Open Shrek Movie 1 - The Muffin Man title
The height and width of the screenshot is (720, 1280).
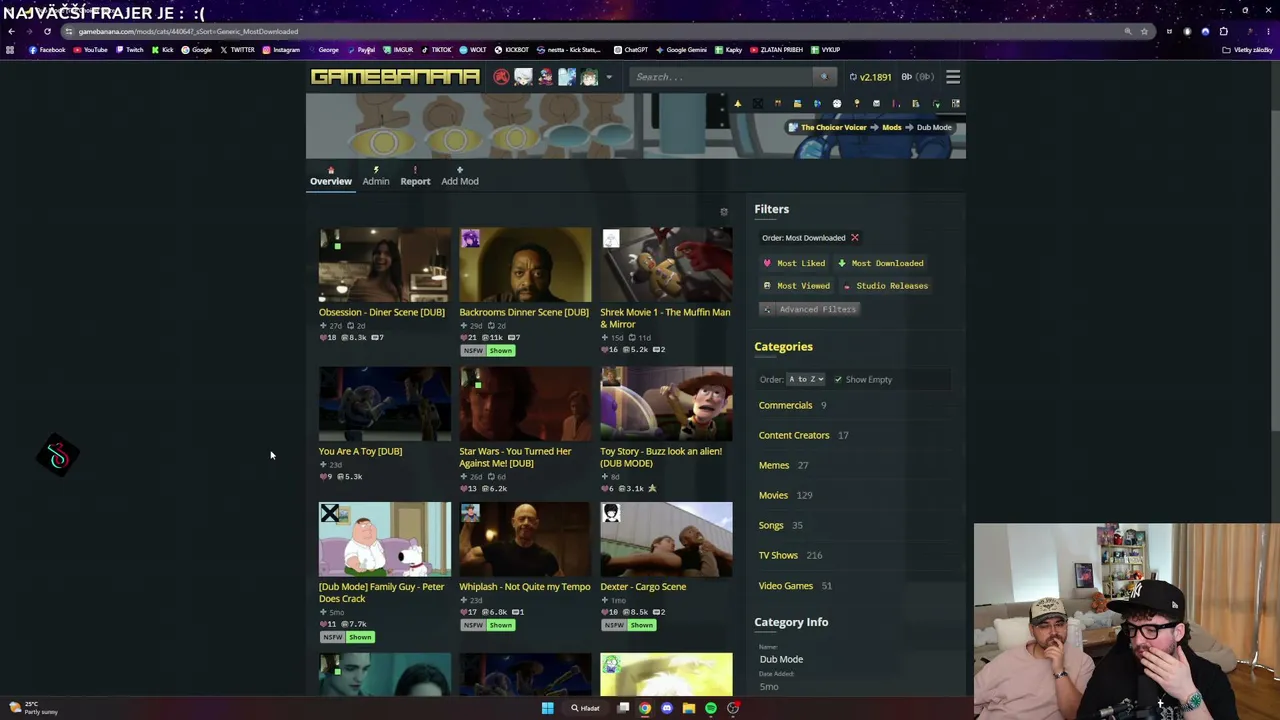tap(665, 319)
